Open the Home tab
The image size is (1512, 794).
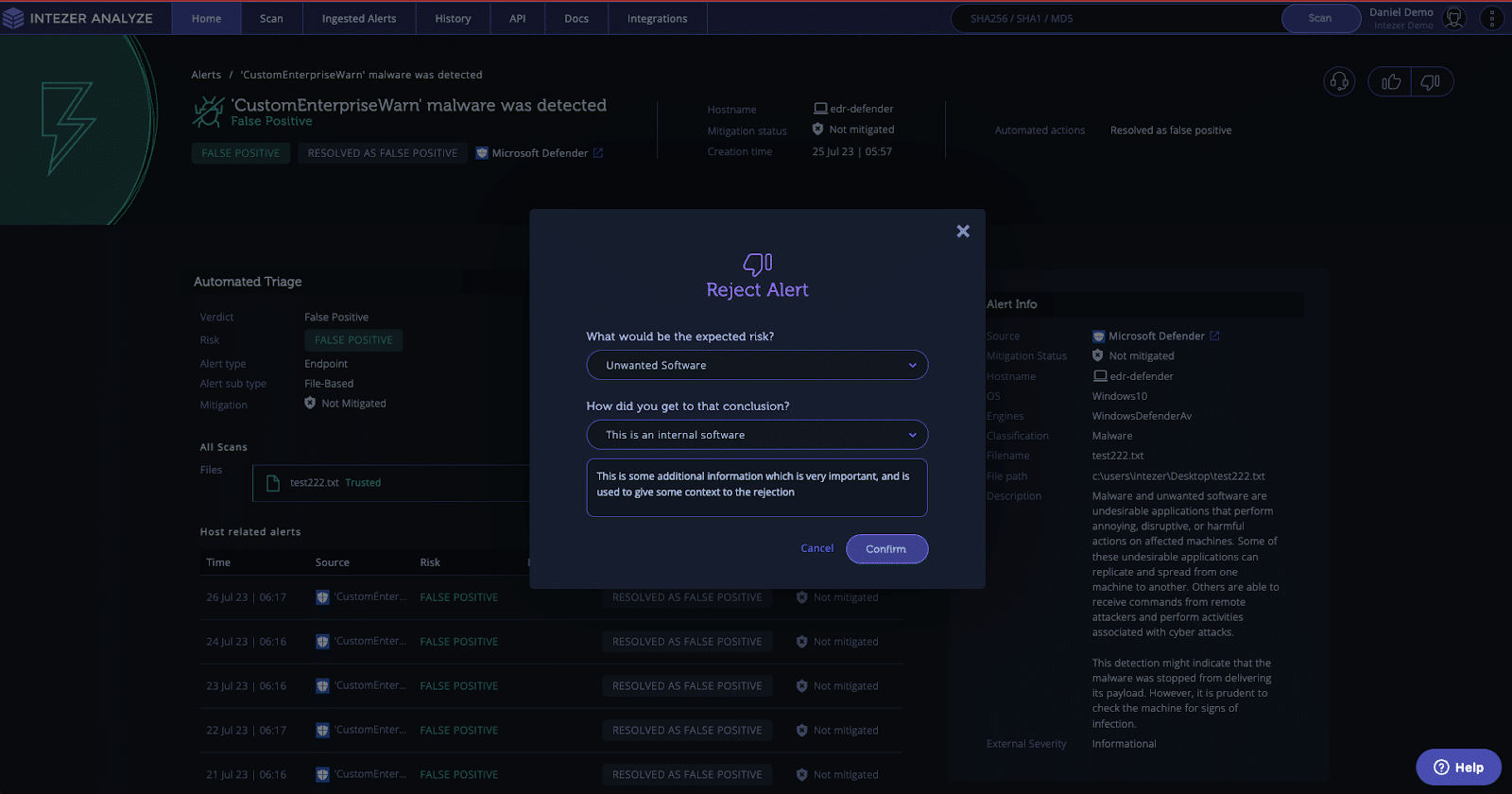pos(206,18)
